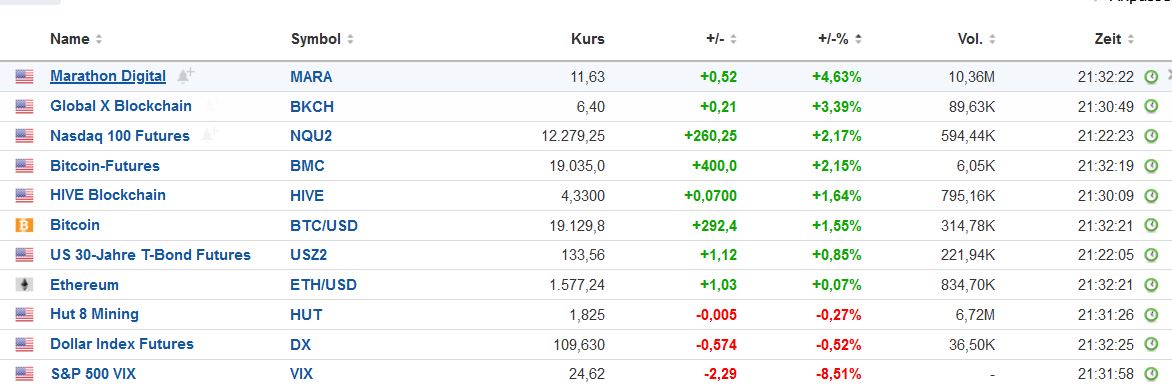
Task: Click the US flag icon beside Hut 8 Mining
Action: [24, 315]
